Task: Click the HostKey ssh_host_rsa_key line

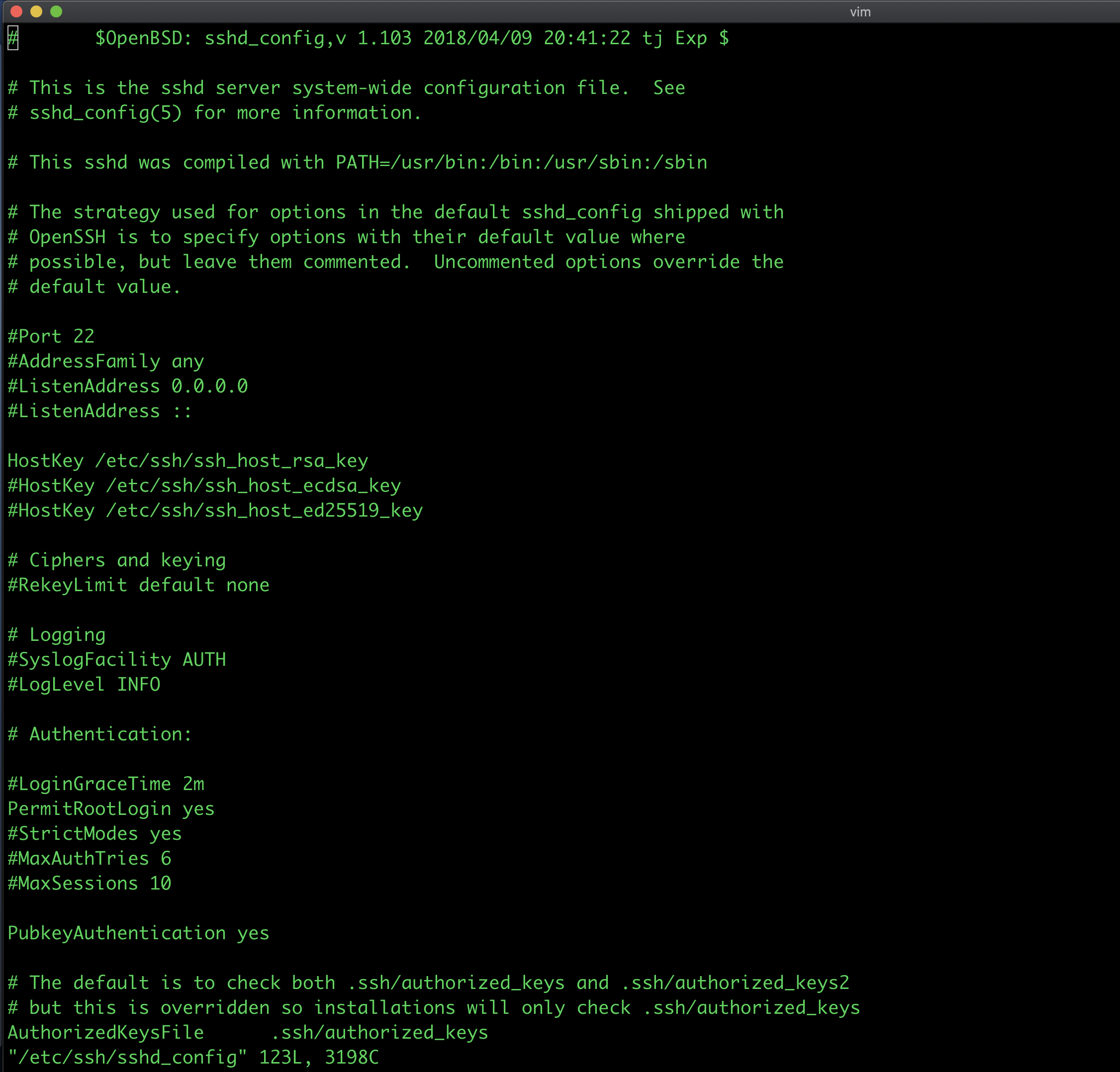Action: coord(187,460)
